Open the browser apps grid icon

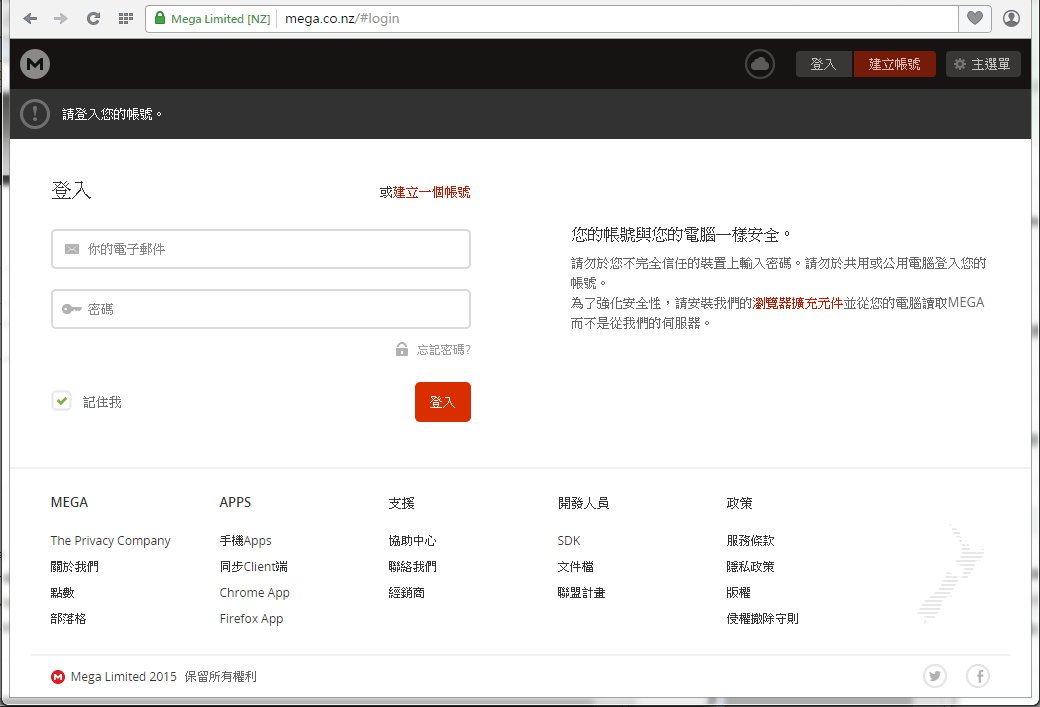125,19
